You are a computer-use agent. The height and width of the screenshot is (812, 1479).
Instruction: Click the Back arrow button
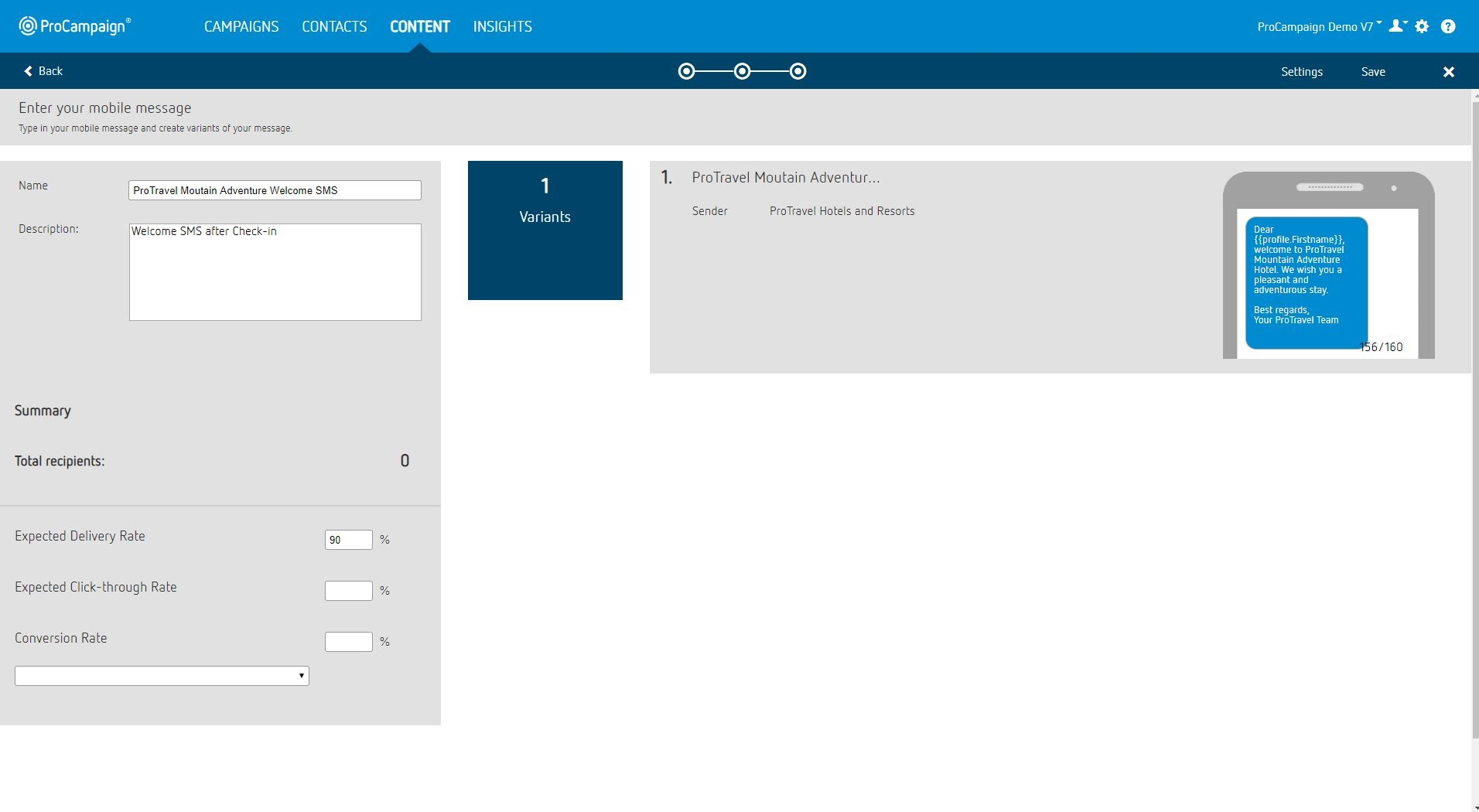coord(43,71)
